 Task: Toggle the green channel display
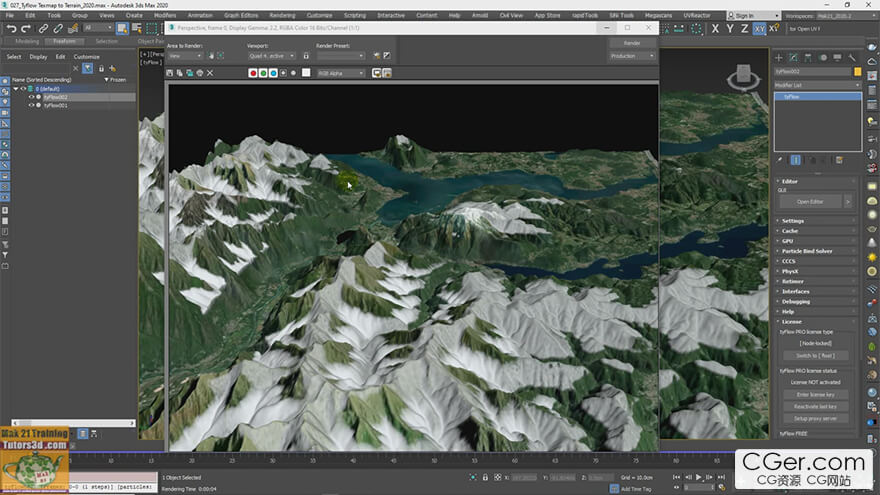click(263, 73)
